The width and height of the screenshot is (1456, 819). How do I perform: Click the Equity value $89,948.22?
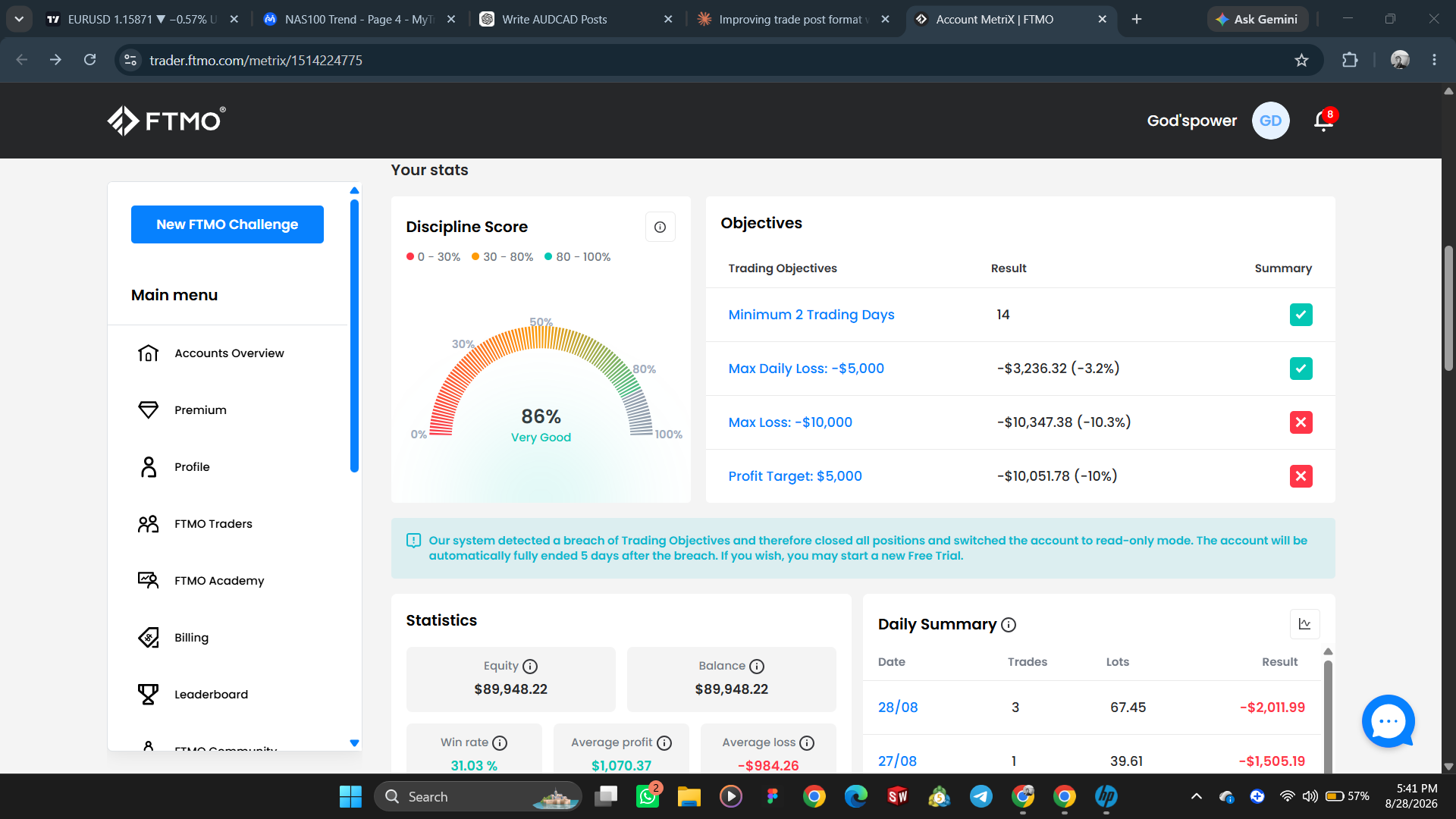[x=510, y=689]
